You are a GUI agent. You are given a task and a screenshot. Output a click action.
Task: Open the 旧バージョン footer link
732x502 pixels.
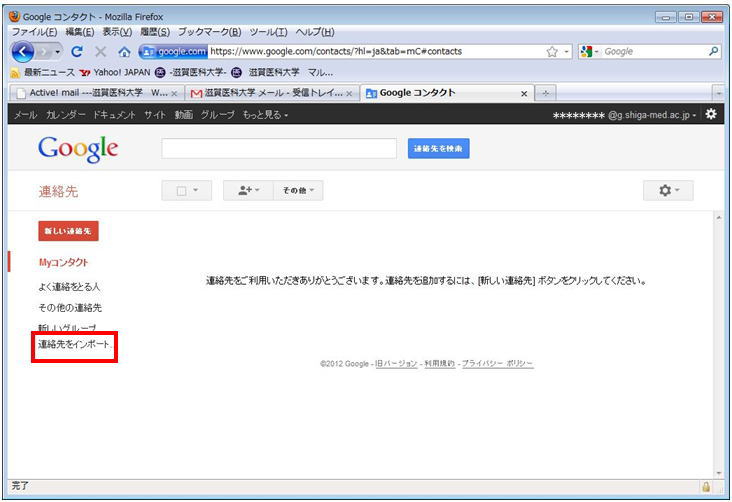pos(396,364)
